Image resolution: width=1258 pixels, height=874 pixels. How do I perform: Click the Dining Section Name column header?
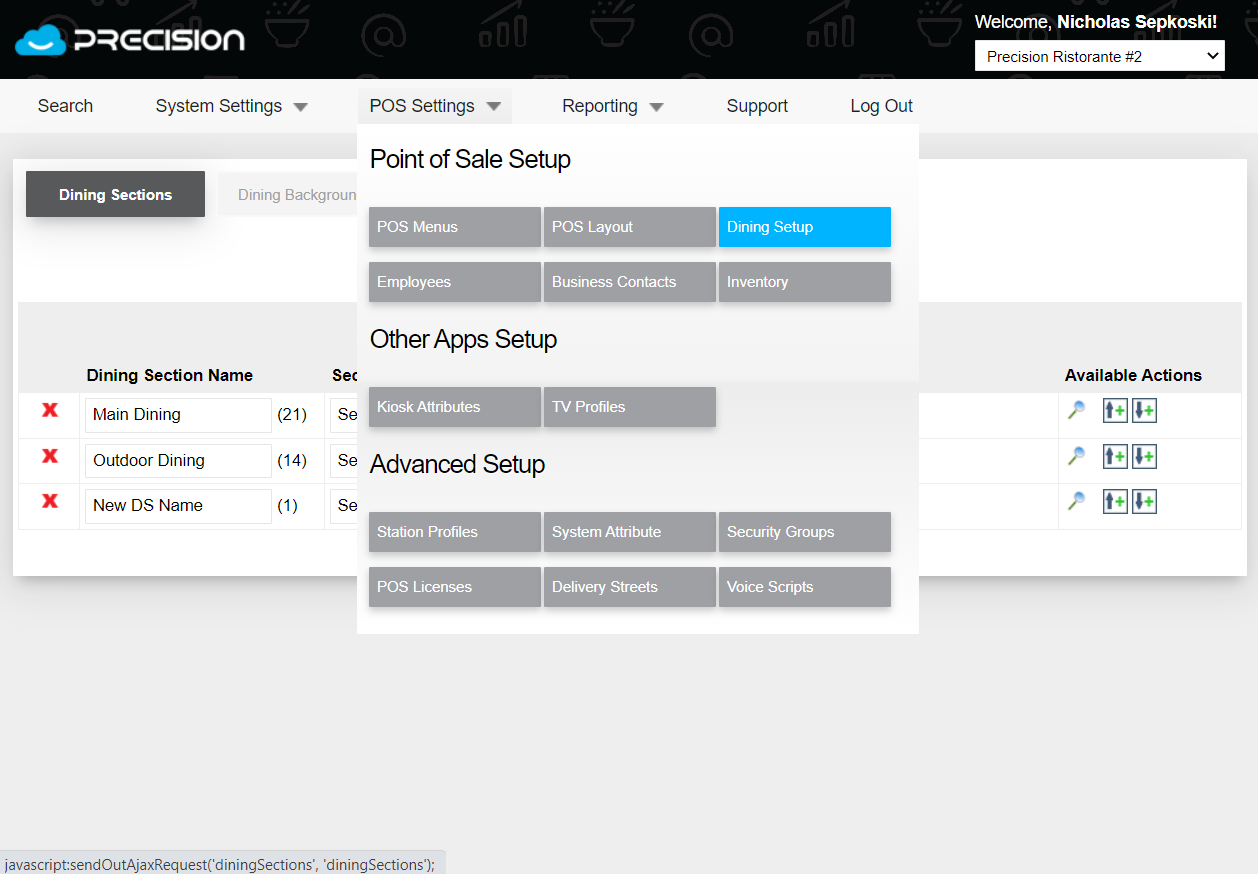pos(170,376)
